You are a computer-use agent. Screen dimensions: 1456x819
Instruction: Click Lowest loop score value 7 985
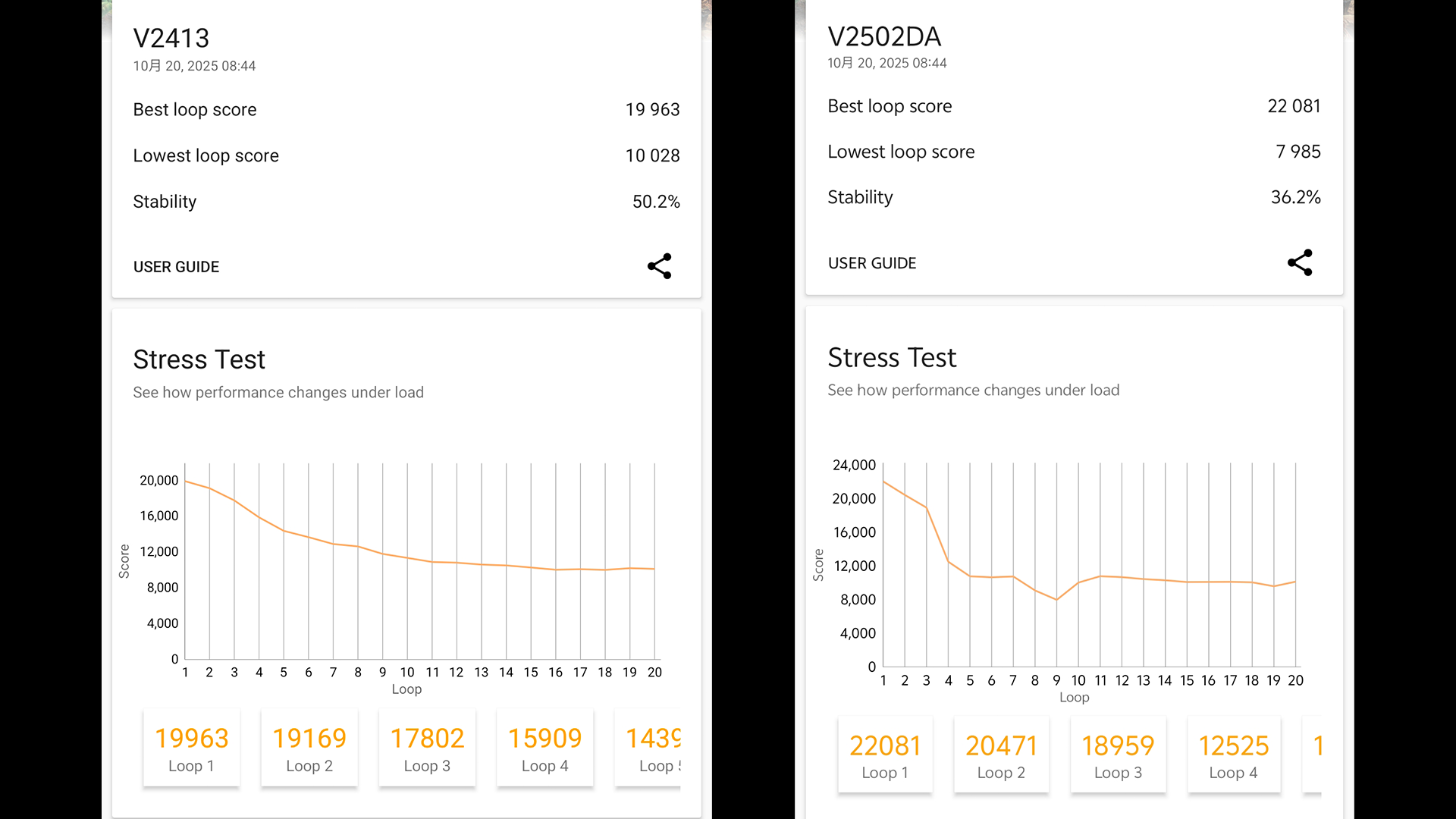[1298, 152]
